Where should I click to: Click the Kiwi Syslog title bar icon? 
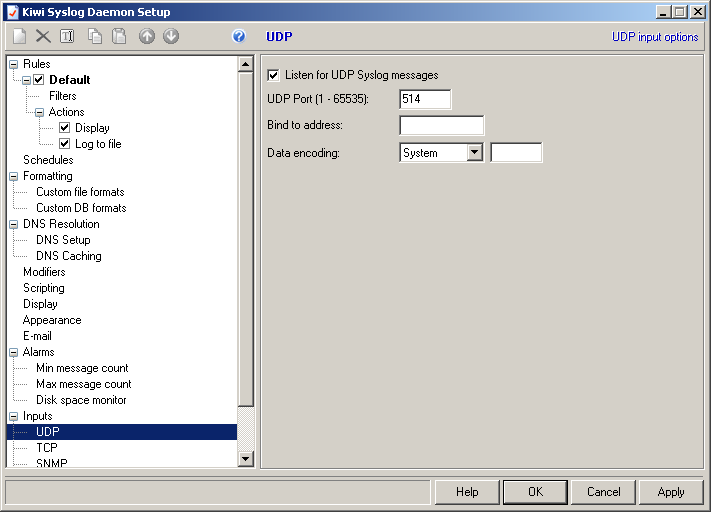13,12
